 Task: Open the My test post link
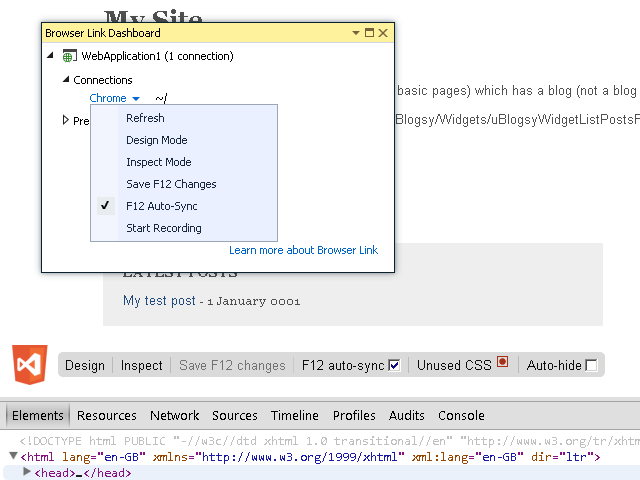[159, 300]
